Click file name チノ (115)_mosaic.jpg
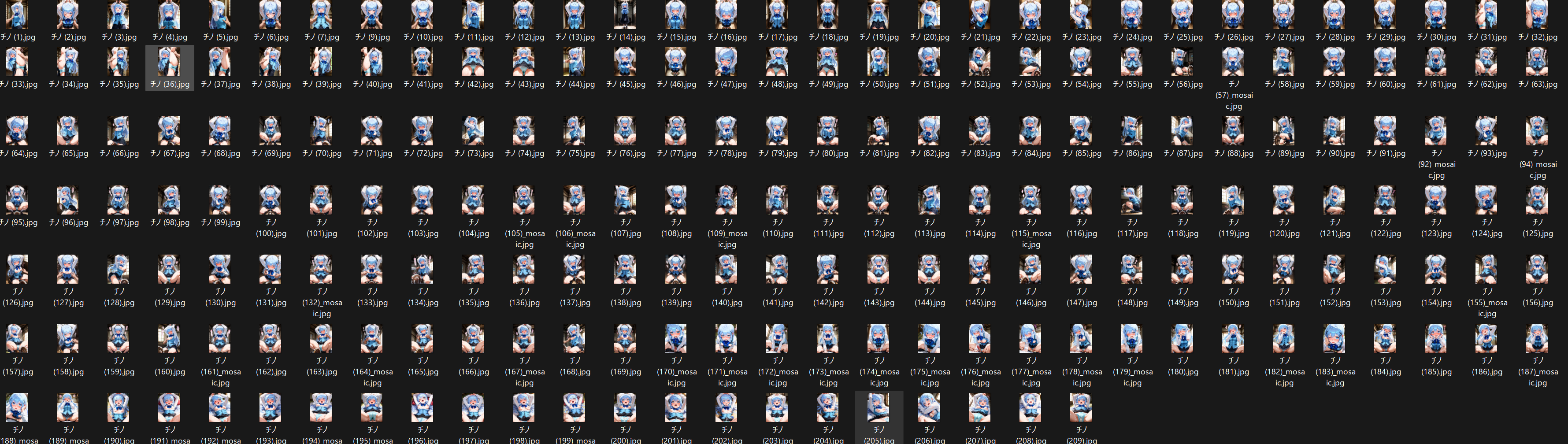This screenshot has height=444, width=1568. (1031, 233)
